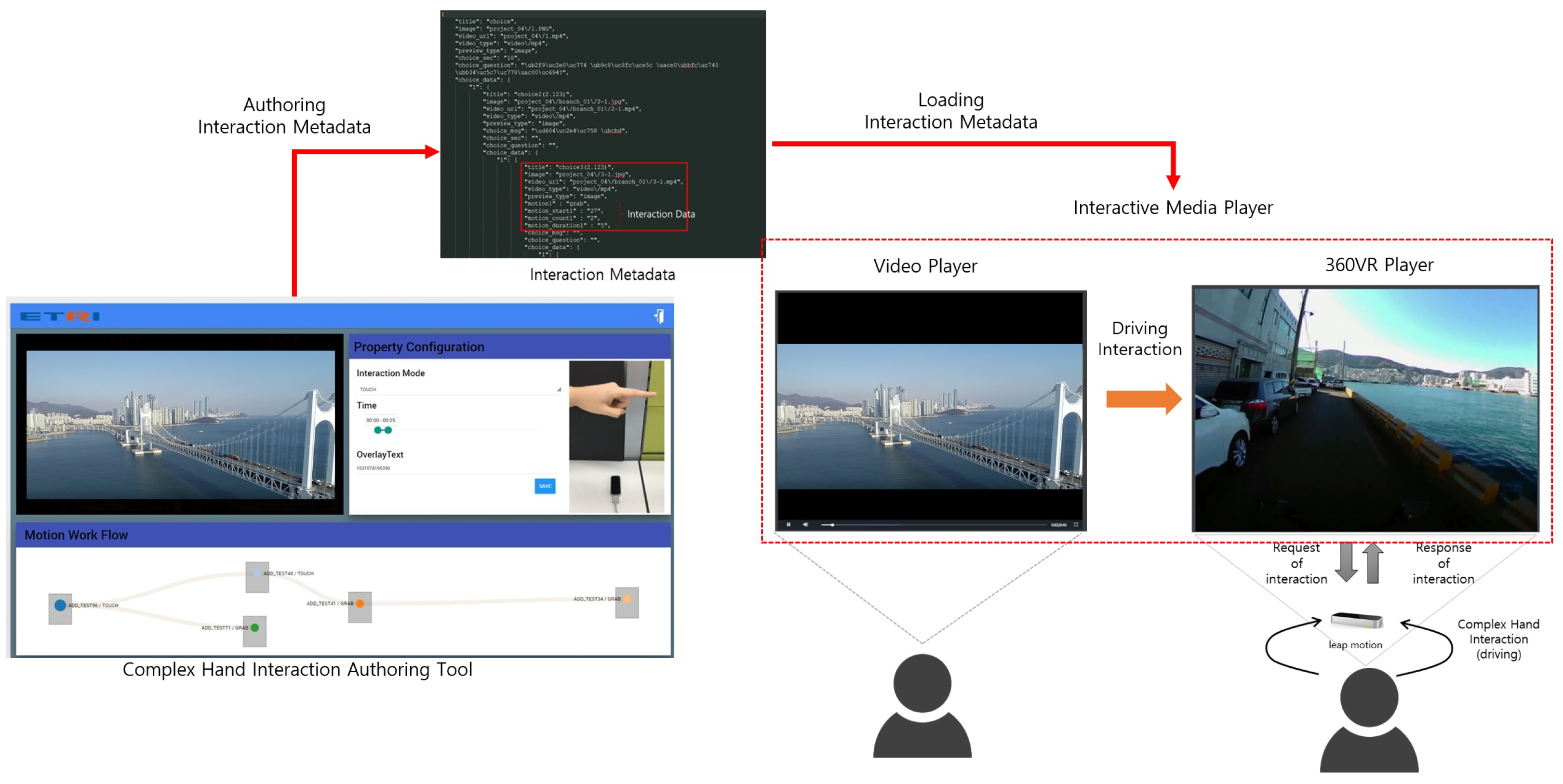Click the Save button in Property Configuration
Viewport: 1563px width, 784px height.
click(544, 485)
